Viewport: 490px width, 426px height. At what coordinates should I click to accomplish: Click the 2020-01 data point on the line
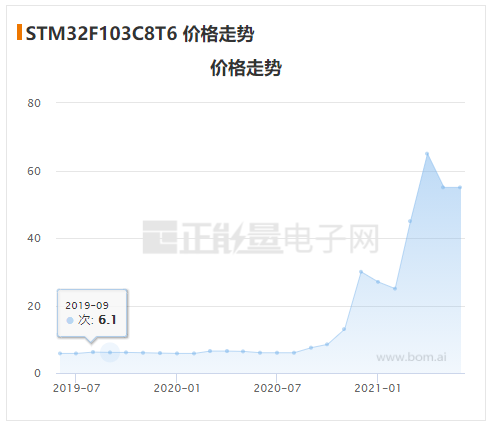(x=177, y=353)
